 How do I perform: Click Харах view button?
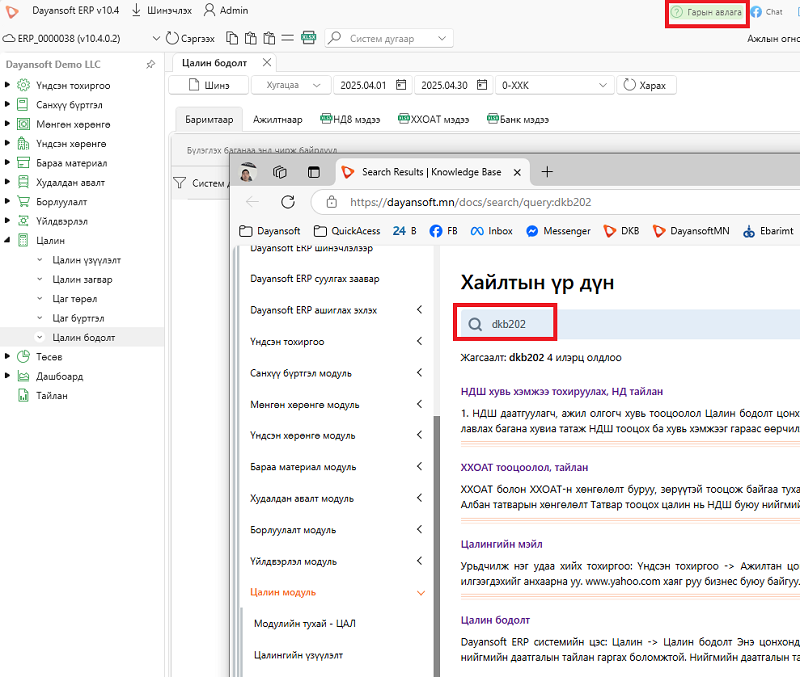point(646,85)
